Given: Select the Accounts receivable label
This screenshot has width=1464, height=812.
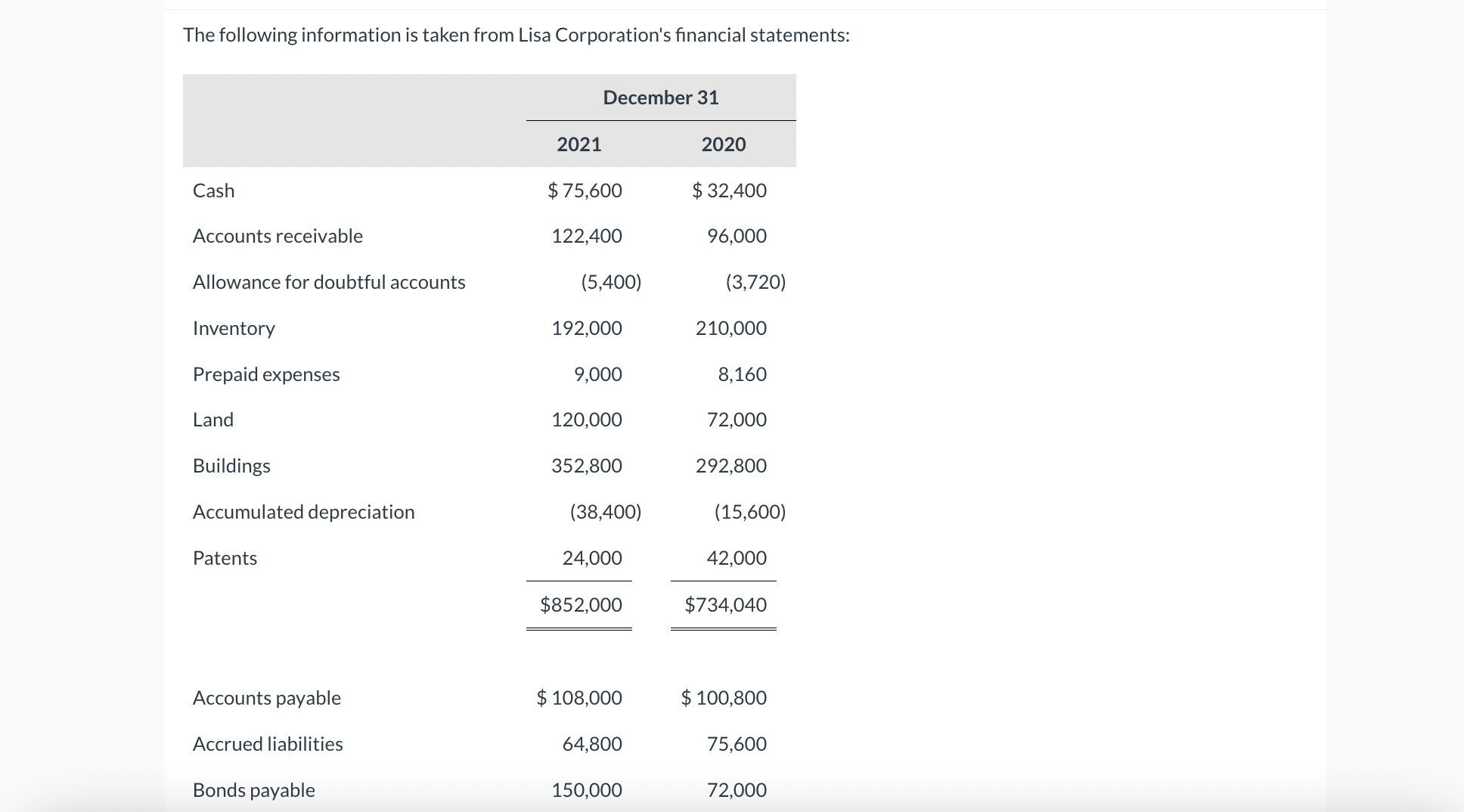Looking at the screenshot, I should point(278,236).
